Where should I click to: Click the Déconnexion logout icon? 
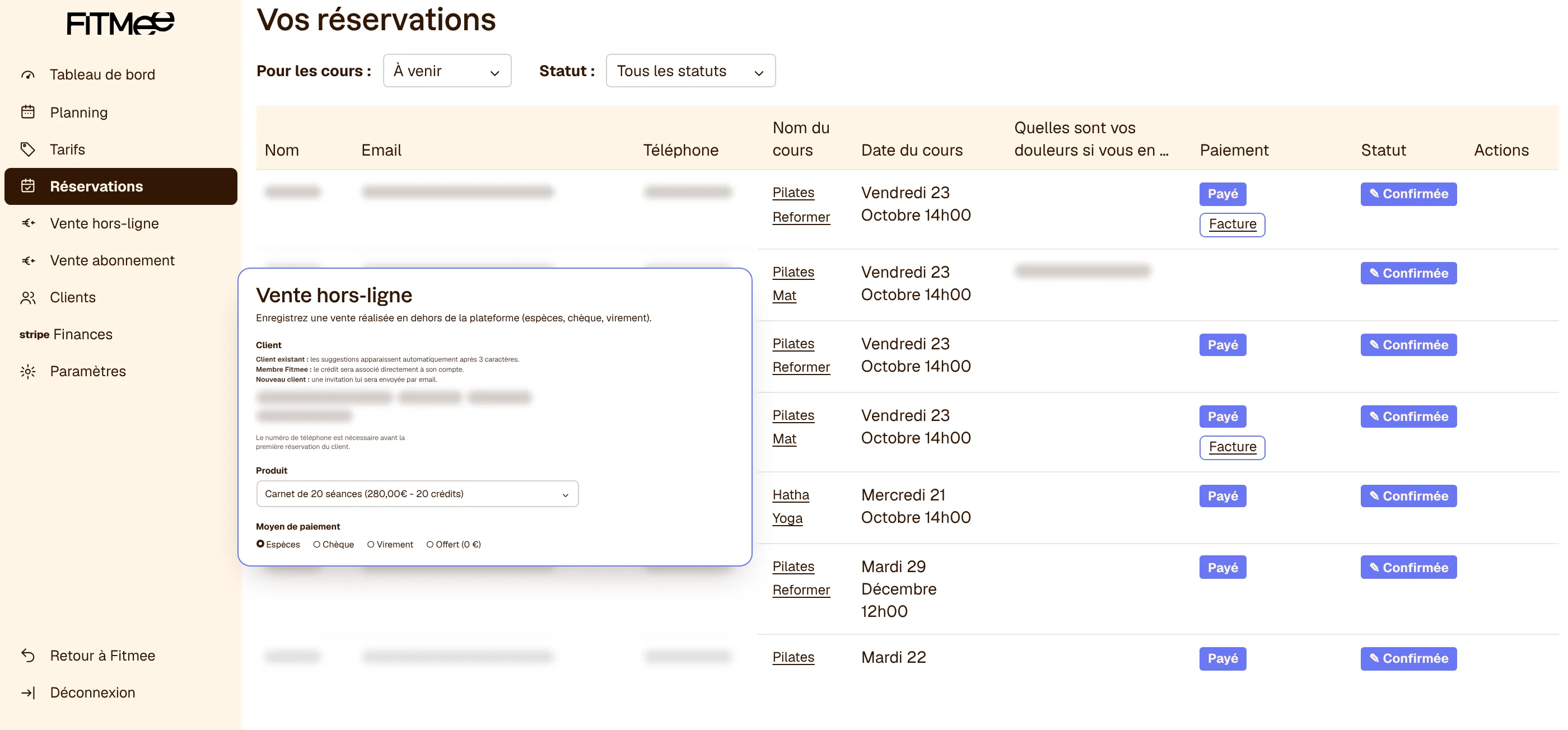[x=28, y=692]
